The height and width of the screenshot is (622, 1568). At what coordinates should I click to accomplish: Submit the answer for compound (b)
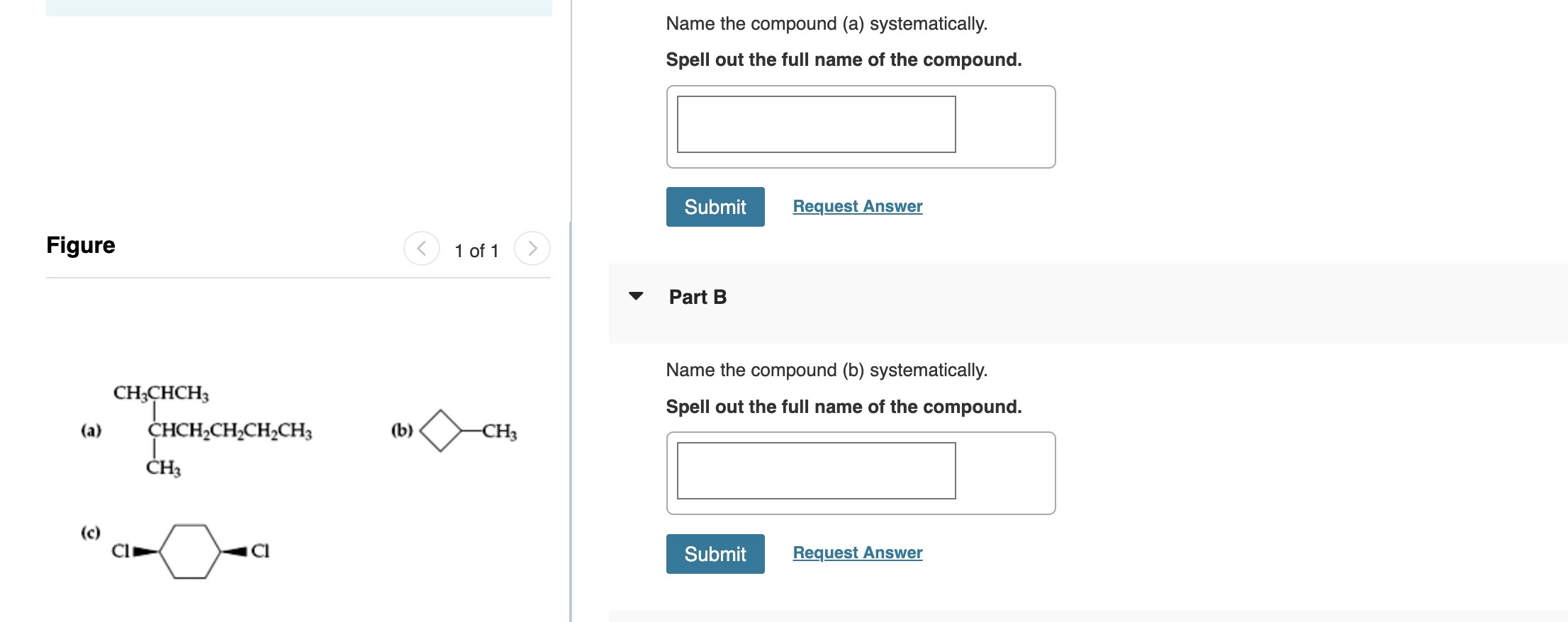point(715,553)
